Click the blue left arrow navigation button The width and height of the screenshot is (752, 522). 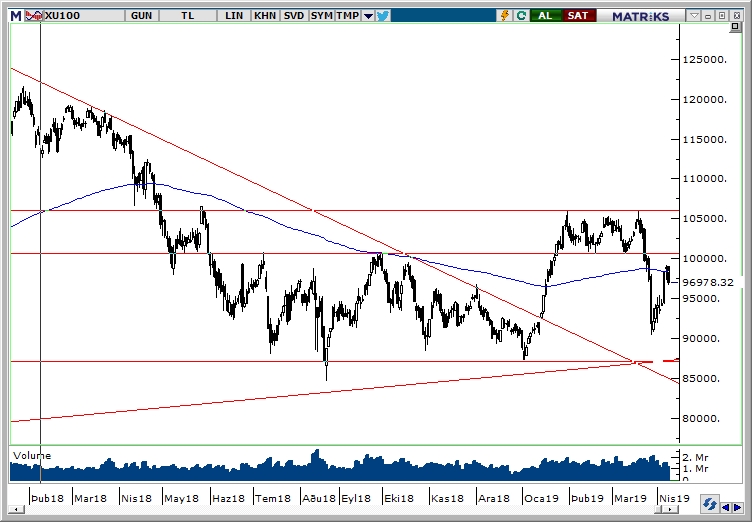(725, 507)
